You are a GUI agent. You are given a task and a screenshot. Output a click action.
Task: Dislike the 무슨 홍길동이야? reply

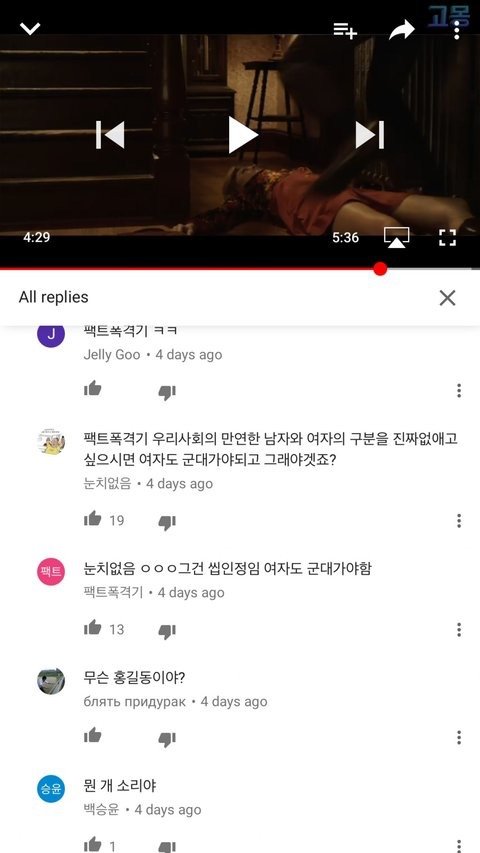click(x=167, y=739)
